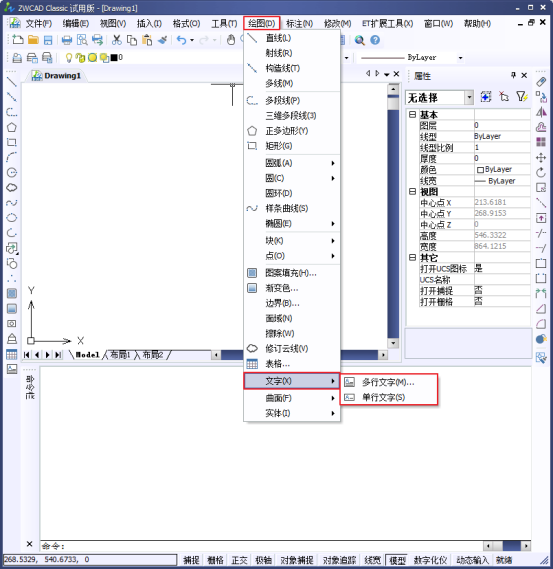Open the undo history dropdown arrow
This screenshot has height=569, width=553.
point(192,40)
